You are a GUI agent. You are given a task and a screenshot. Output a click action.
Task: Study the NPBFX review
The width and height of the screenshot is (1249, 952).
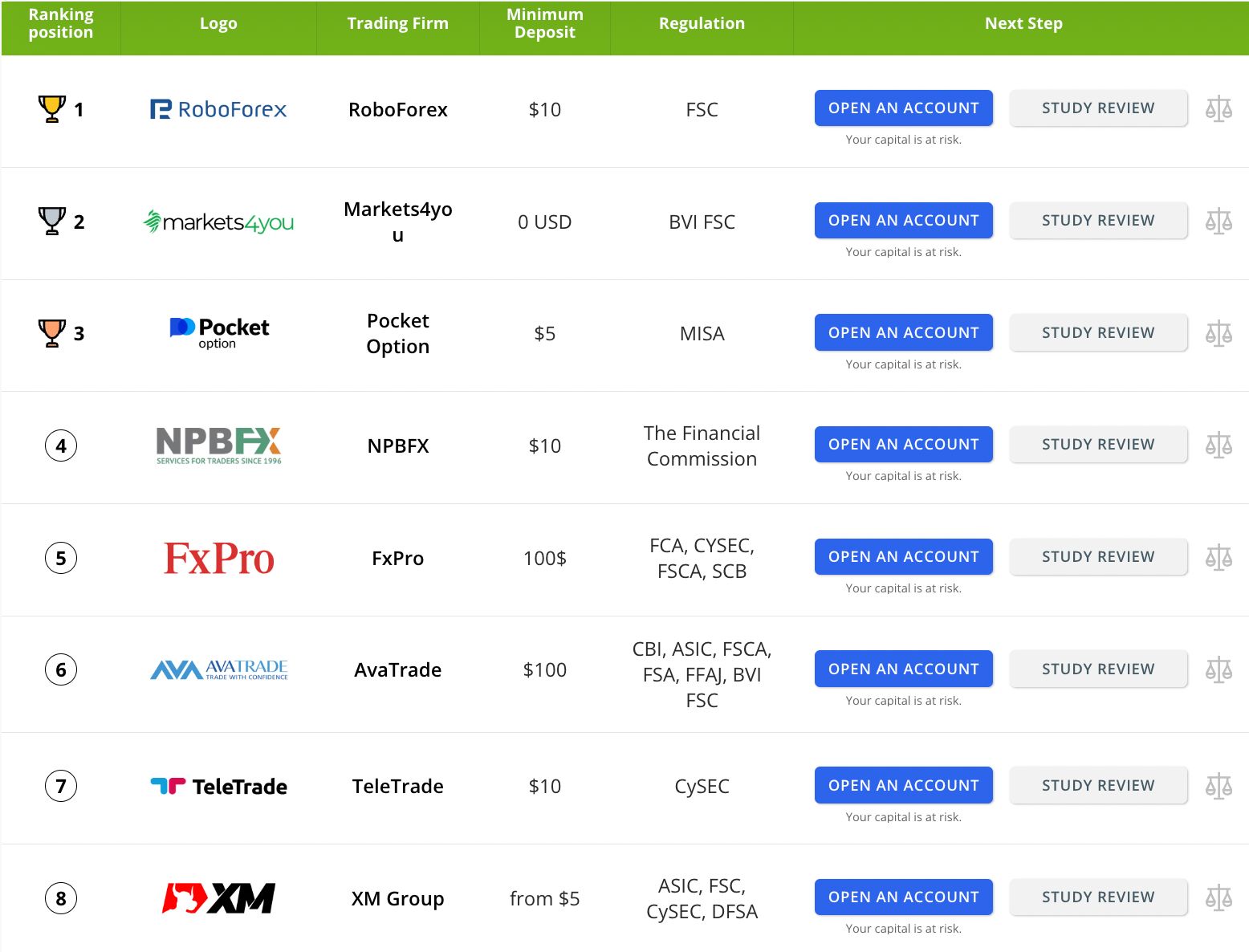point(1098,445)
